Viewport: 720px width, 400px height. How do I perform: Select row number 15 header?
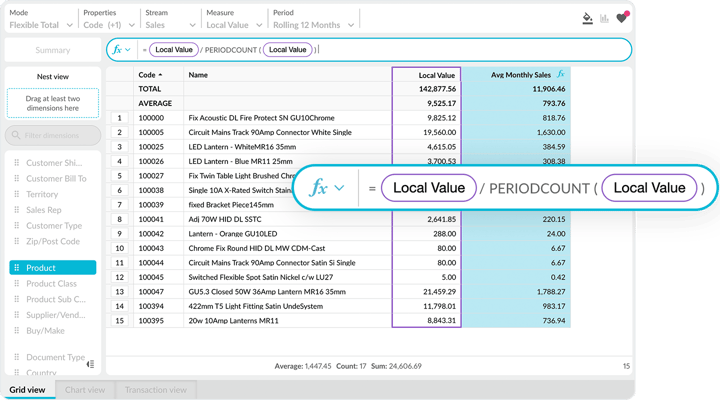coord(119,321)
